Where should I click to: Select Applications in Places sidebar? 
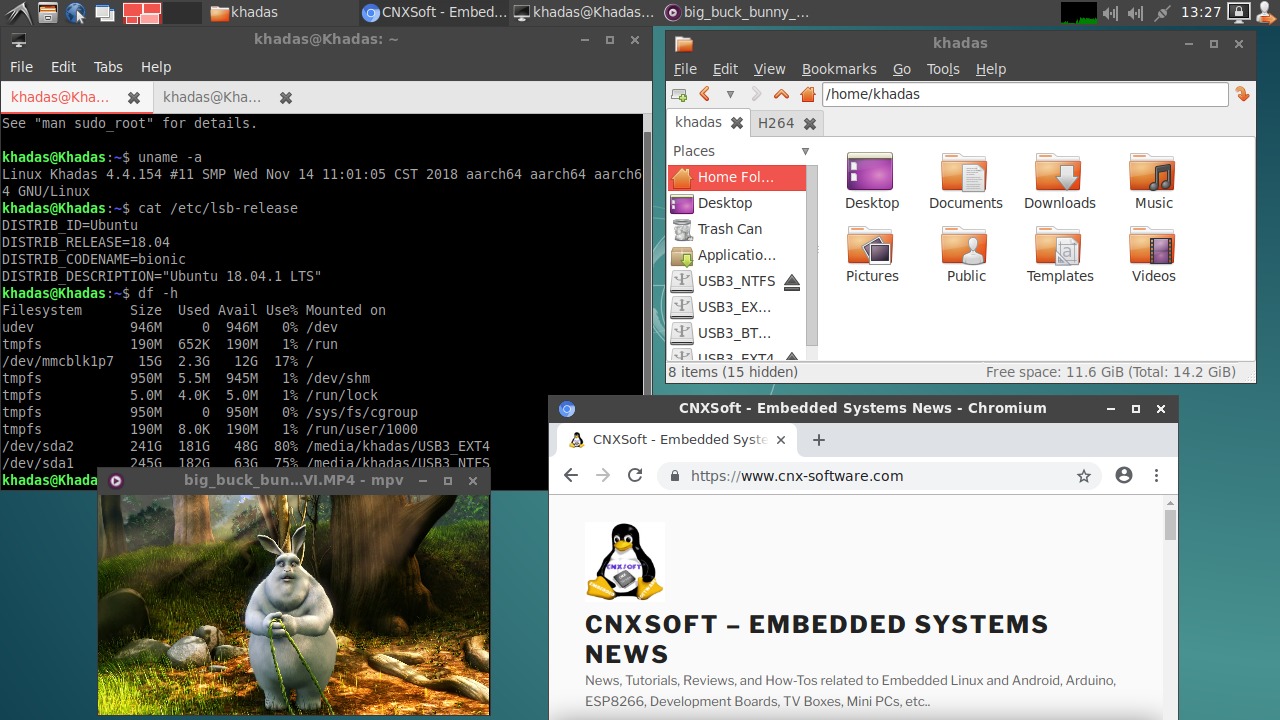tap(736, 255)
